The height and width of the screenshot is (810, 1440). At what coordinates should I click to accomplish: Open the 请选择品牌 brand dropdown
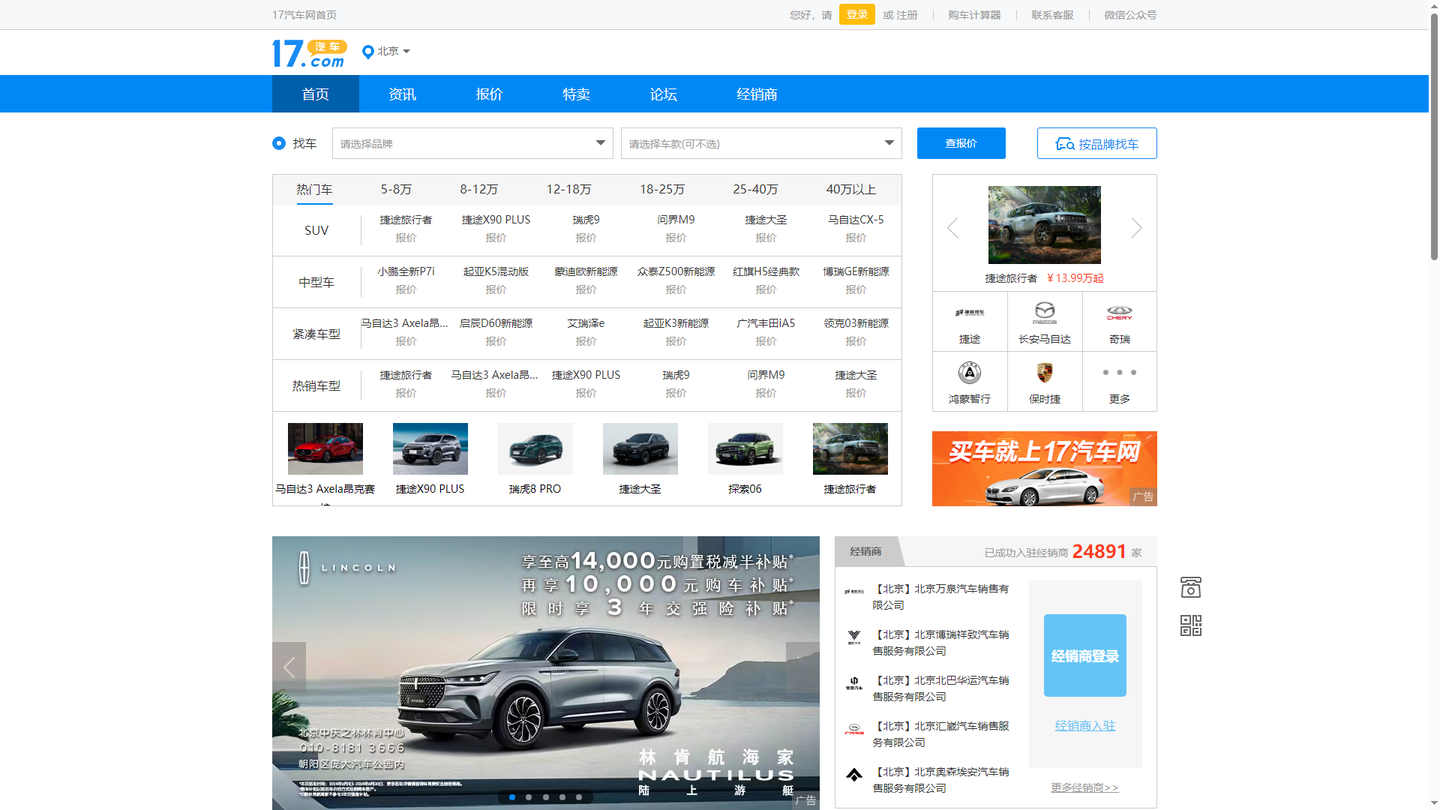[x=472, y=143]
